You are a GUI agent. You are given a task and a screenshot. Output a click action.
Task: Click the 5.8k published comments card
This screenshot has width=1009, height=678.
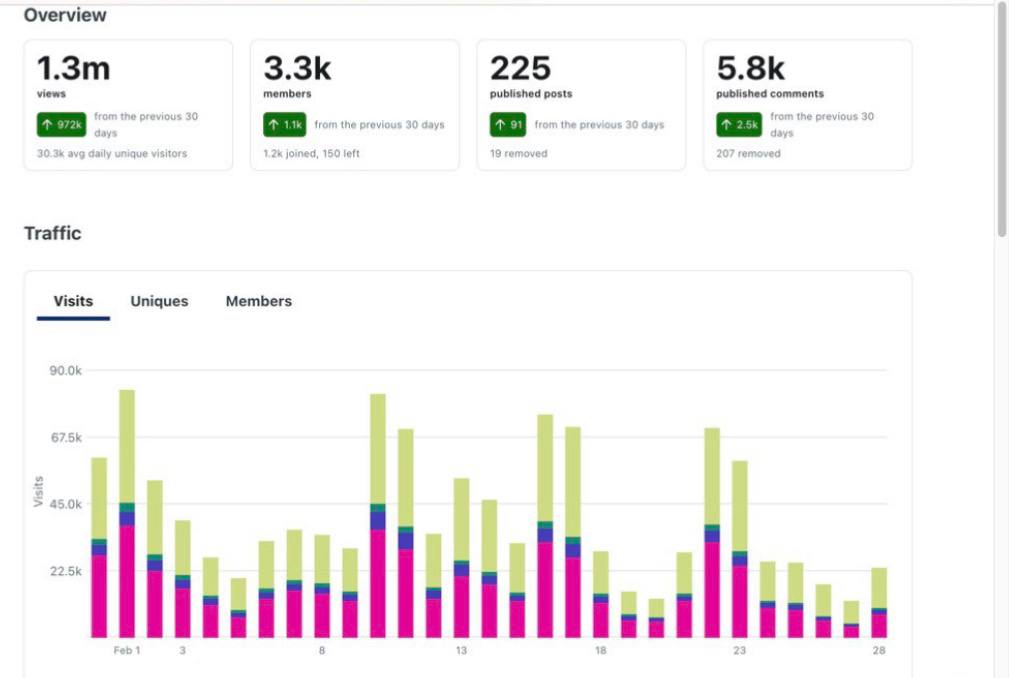click(x=807, y=104)
